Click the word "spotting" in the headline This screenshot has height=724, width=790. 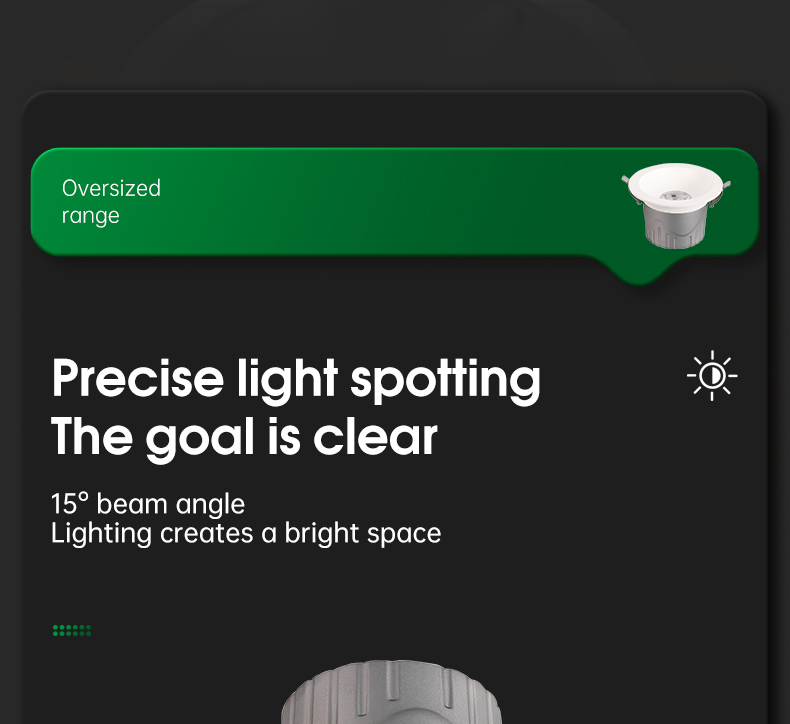(446, 381)
